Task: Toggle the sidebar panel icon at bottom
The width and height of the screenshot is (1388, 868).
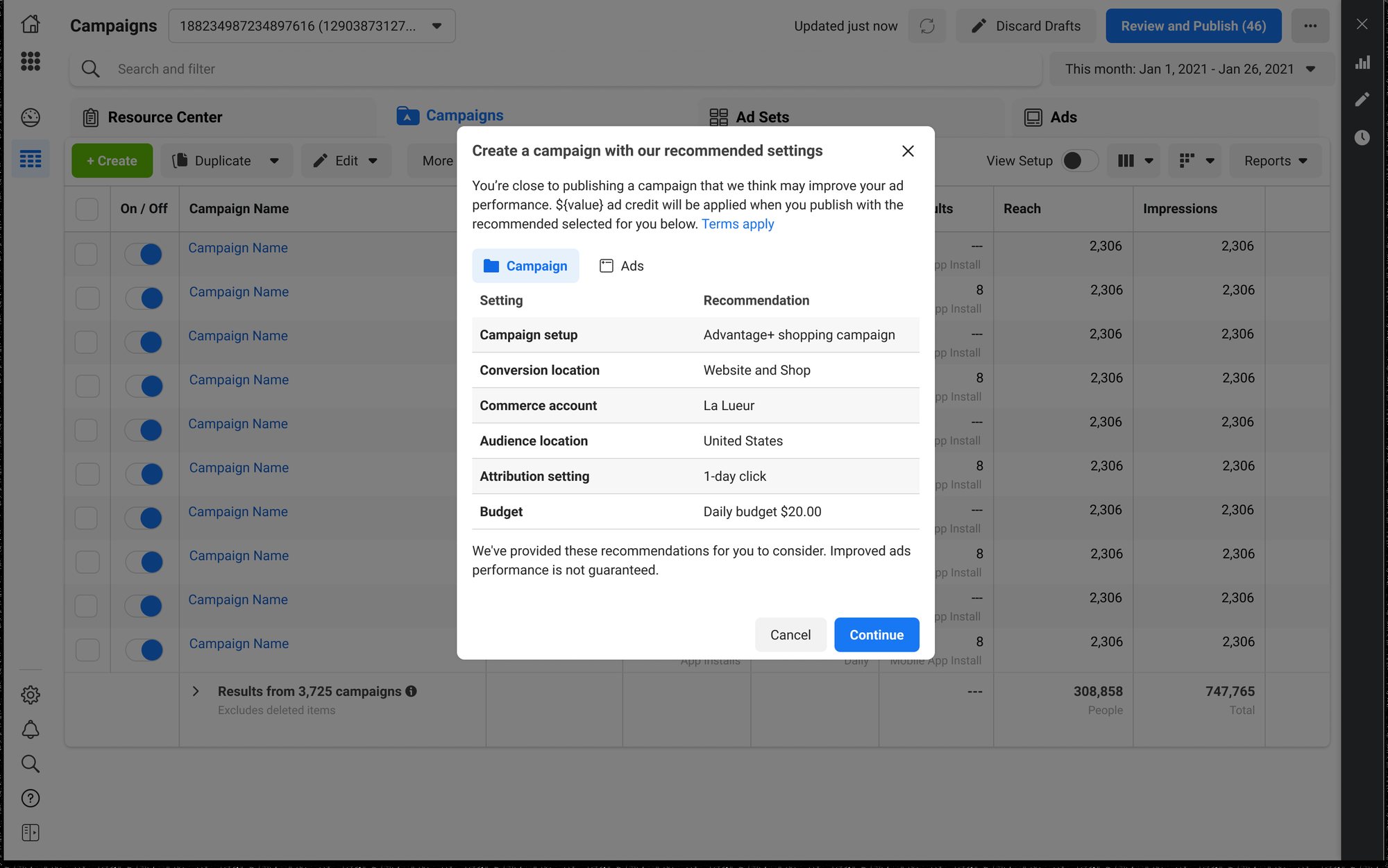Action: (31, 832)
